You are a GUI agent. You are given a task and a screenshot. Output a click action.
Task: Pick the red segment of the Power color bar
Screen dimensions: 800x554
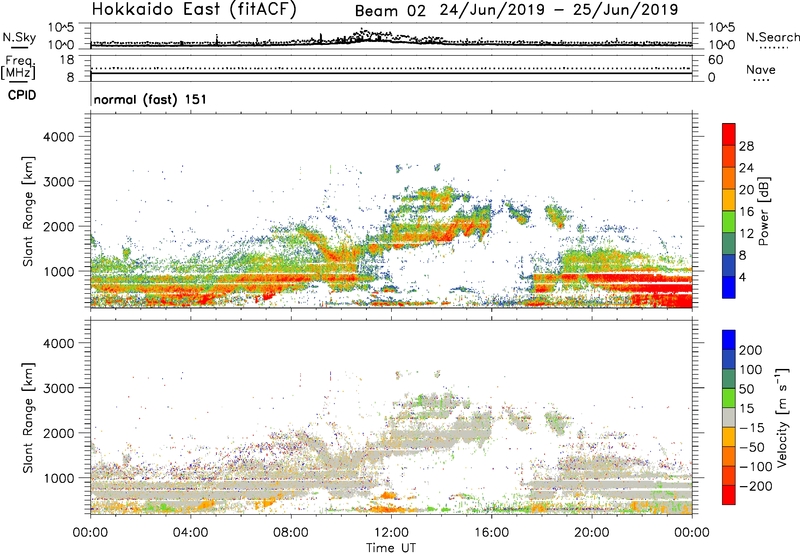point(729,134)
